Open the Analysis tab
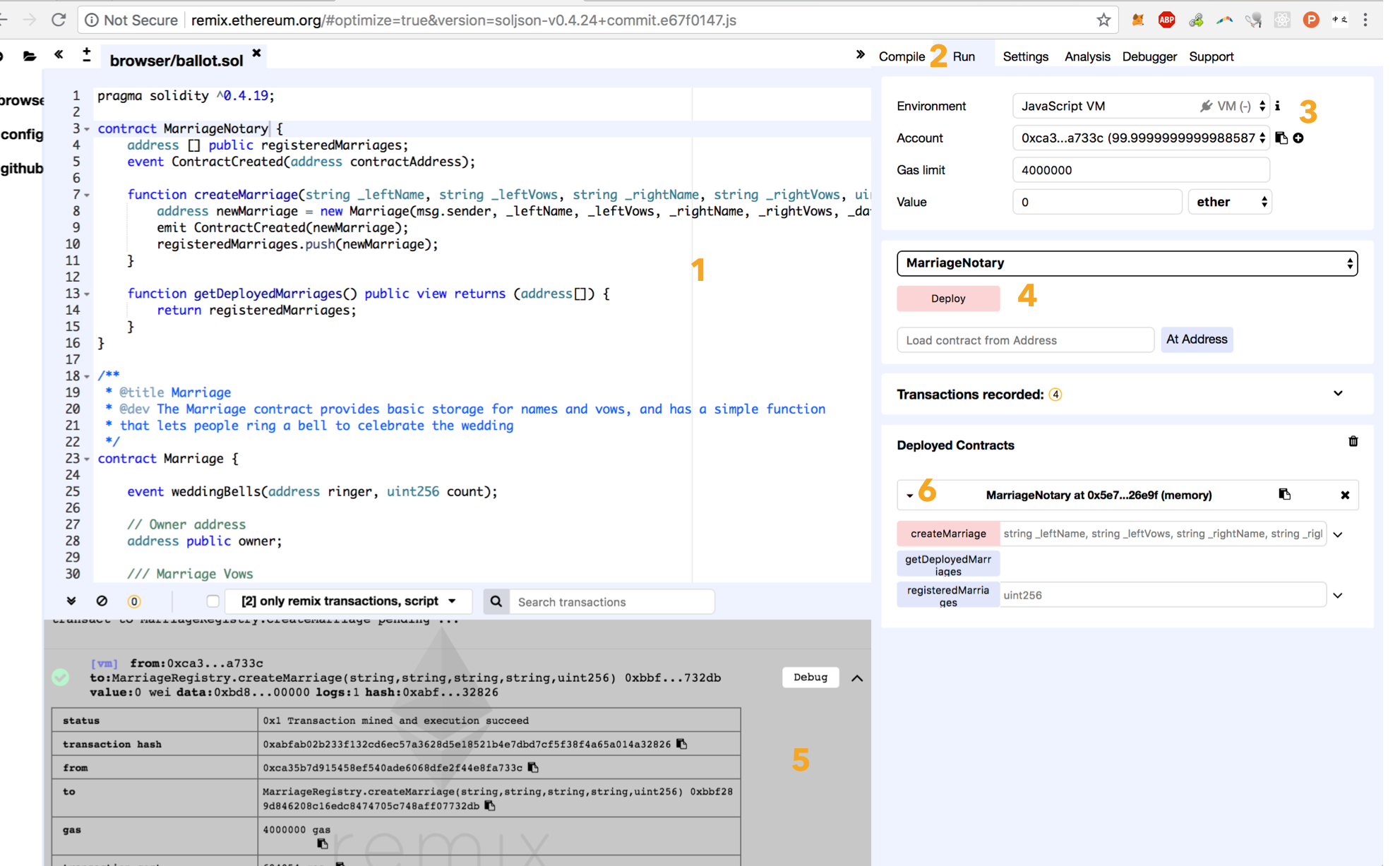The image size is (1400, 866). (x=1087, y=56)
